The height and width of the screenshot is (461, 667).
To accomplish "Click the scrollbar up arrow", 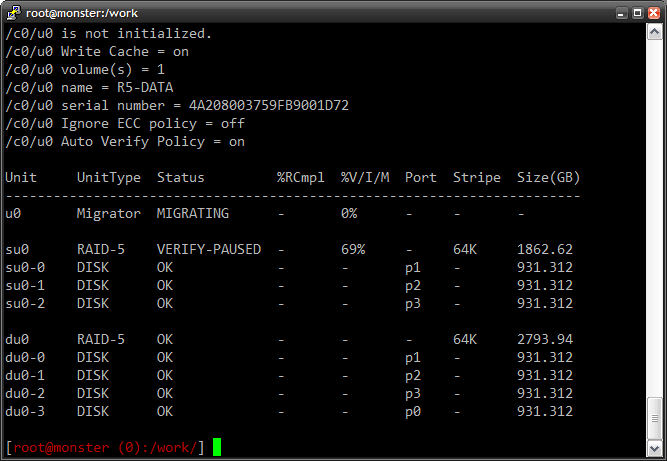I will tap(654, 32).
